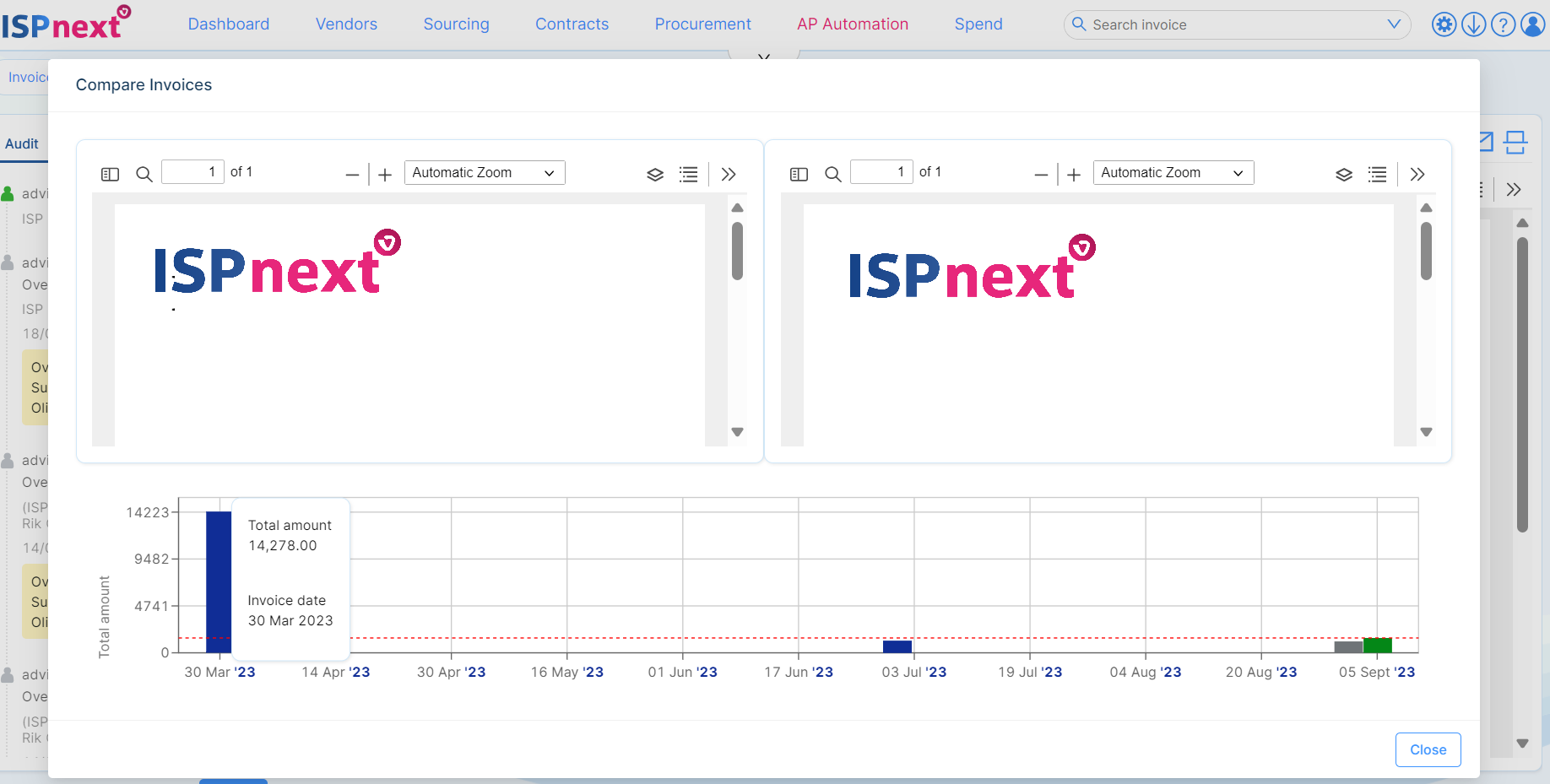Toggle sidebar in left PDF viewer

(x=110, y=174)
